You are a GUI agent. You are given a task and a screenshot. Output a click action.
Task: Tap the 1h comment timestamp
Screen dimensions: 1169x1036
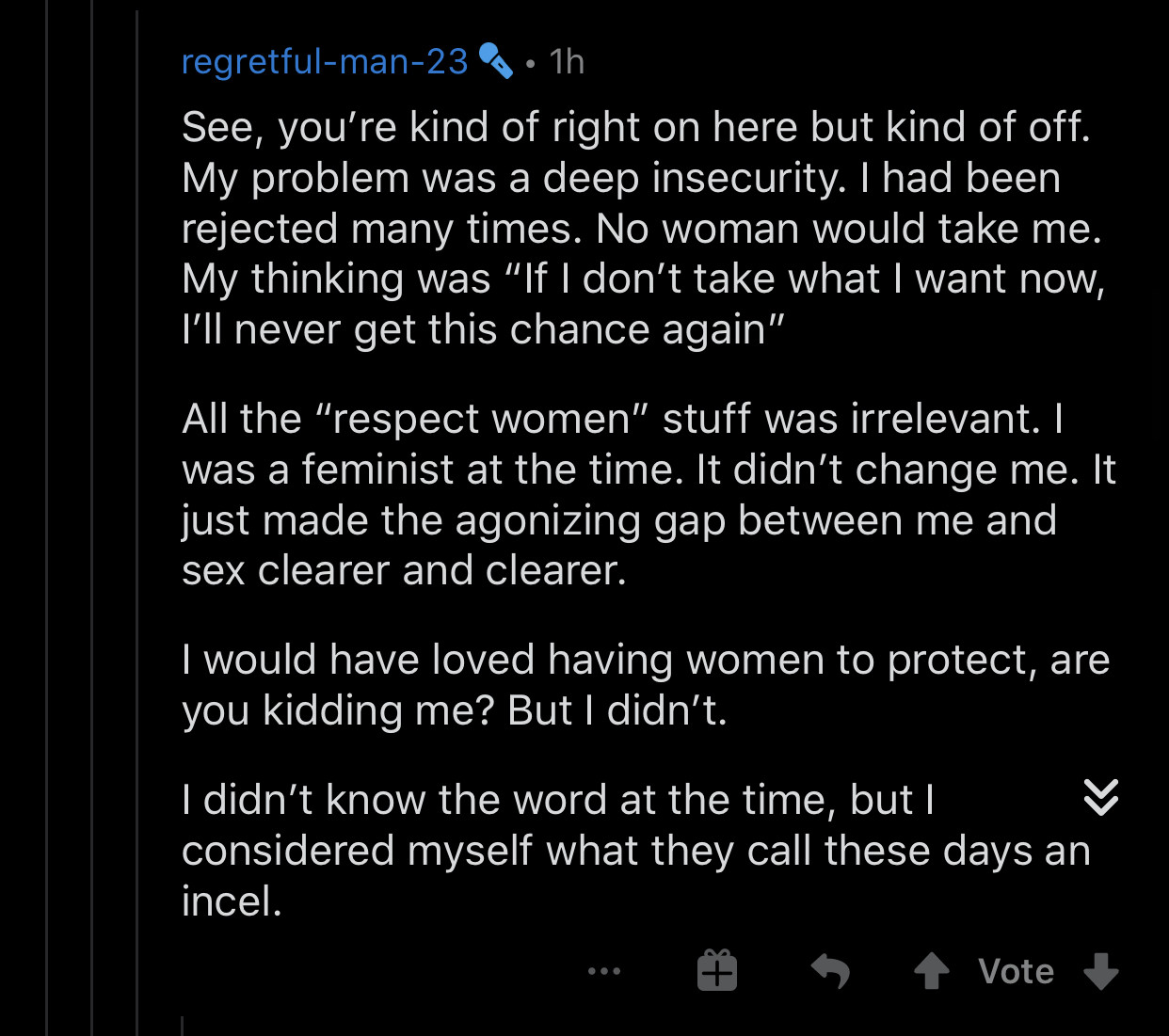(567, 61)
